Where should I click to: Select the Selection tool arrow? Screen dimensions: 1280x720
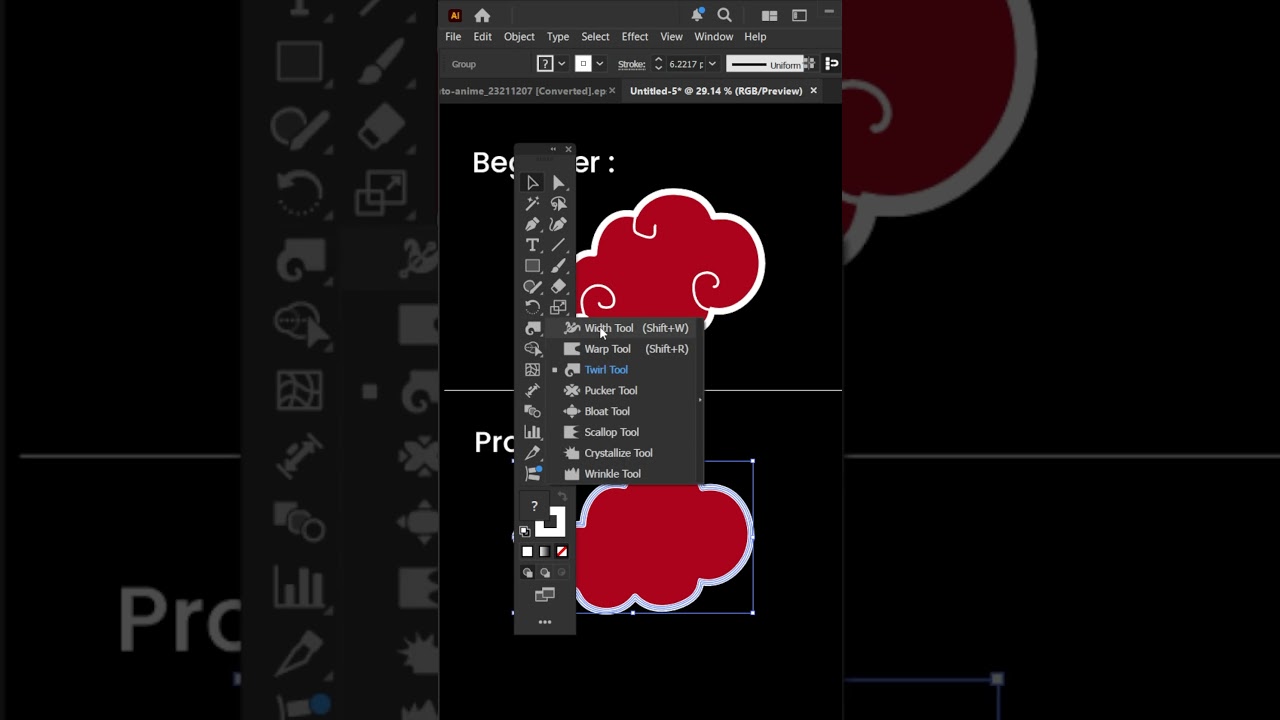point(533,183)
